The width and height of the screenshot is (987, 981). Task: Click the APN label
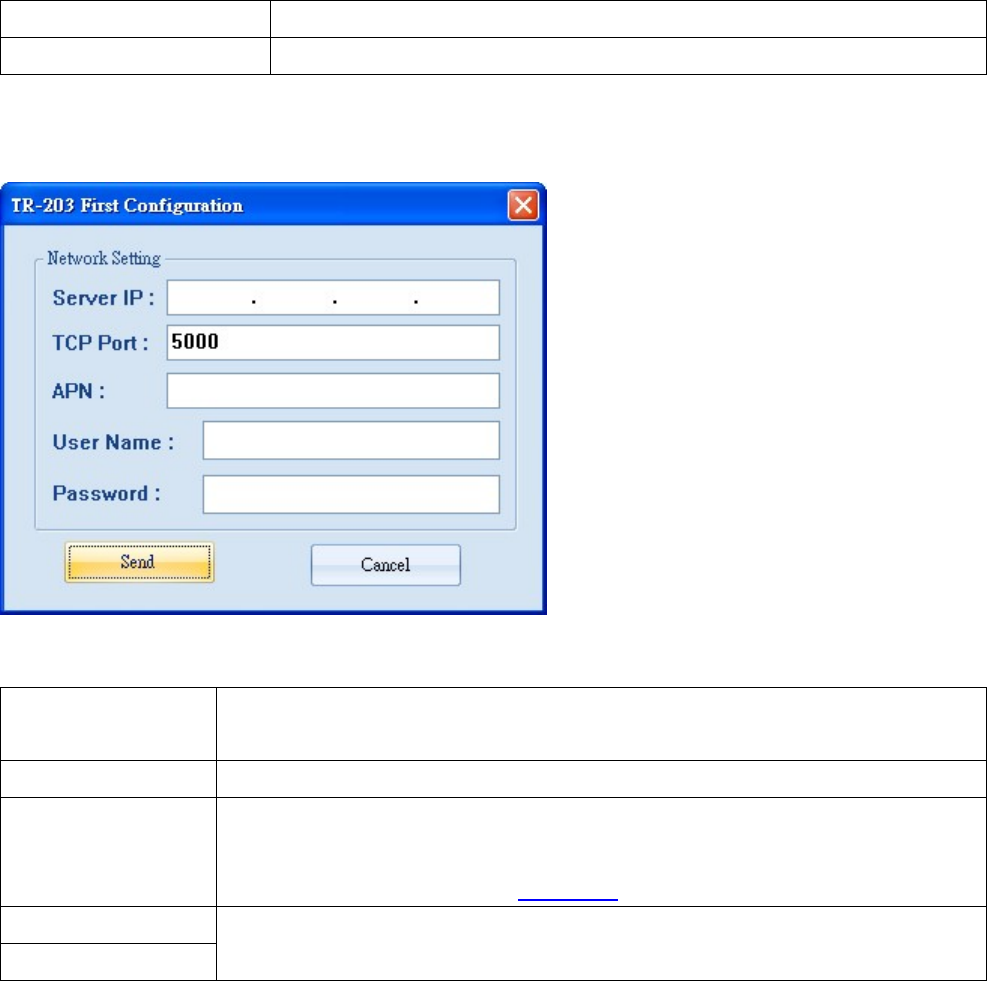click(78, 391)
